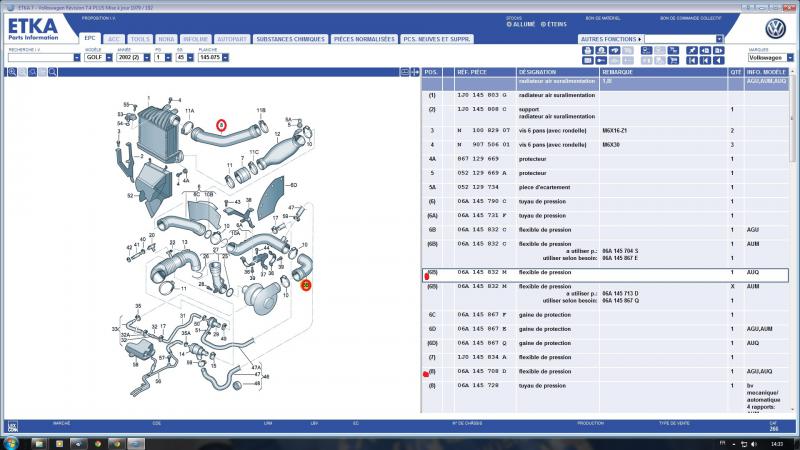The width and height of the screenshot is (800, 450).
Task: Open the AUTRES FONCTIONS menu
Action: [x=611, y=39]
